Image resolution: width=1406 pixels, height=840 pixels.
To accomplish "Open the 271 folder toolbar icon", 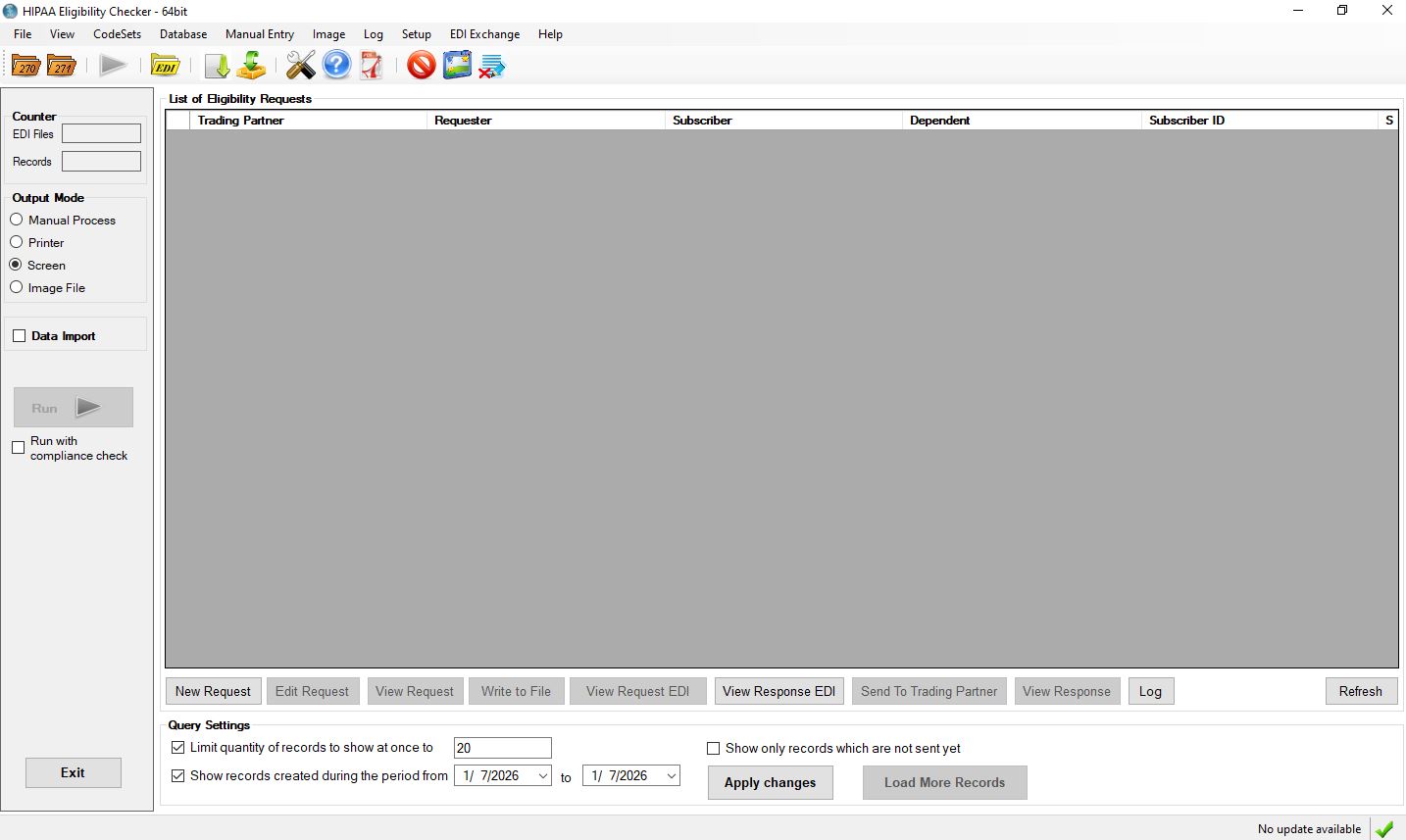I will tap(62, 66).
